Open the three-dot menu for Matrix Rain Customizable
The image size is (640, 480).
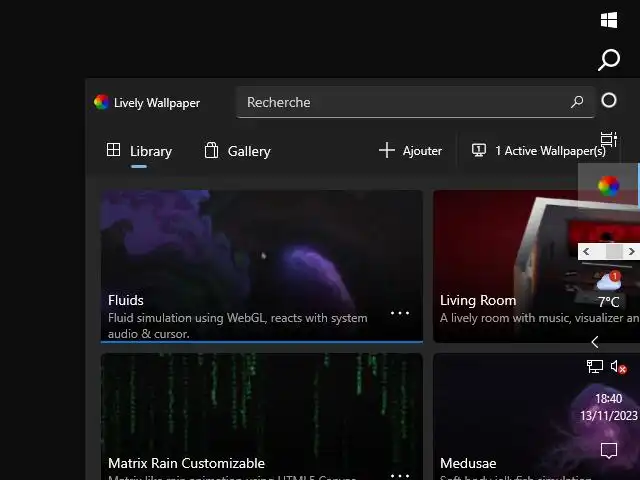tap(400, 476)
